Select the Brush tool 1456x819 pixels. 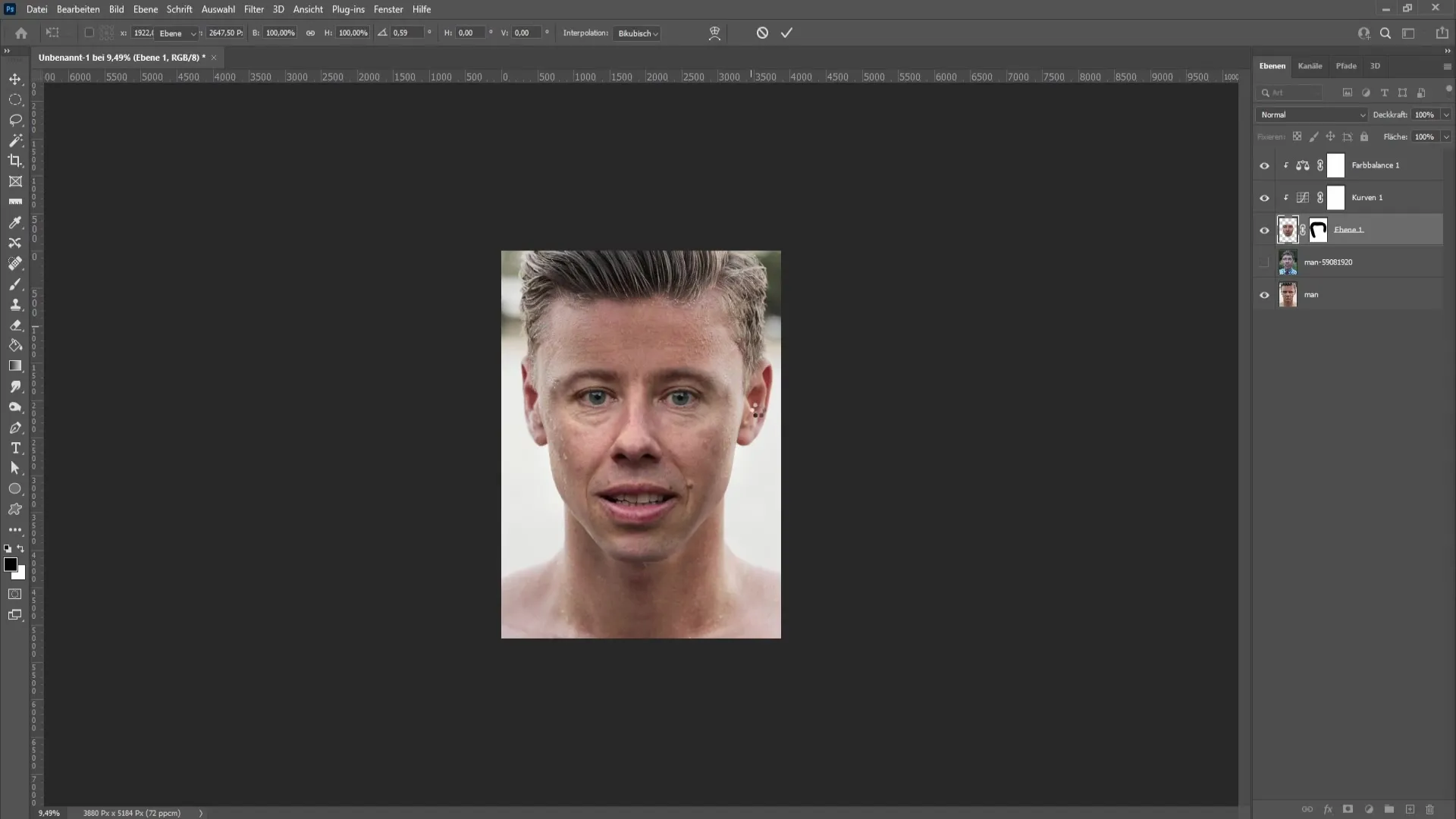coord(15,283)
